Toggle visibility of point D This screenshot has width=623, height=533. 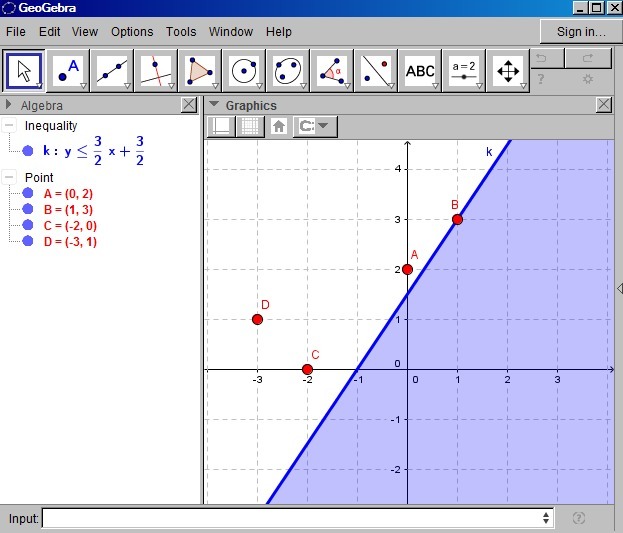(x=28, y=241)
